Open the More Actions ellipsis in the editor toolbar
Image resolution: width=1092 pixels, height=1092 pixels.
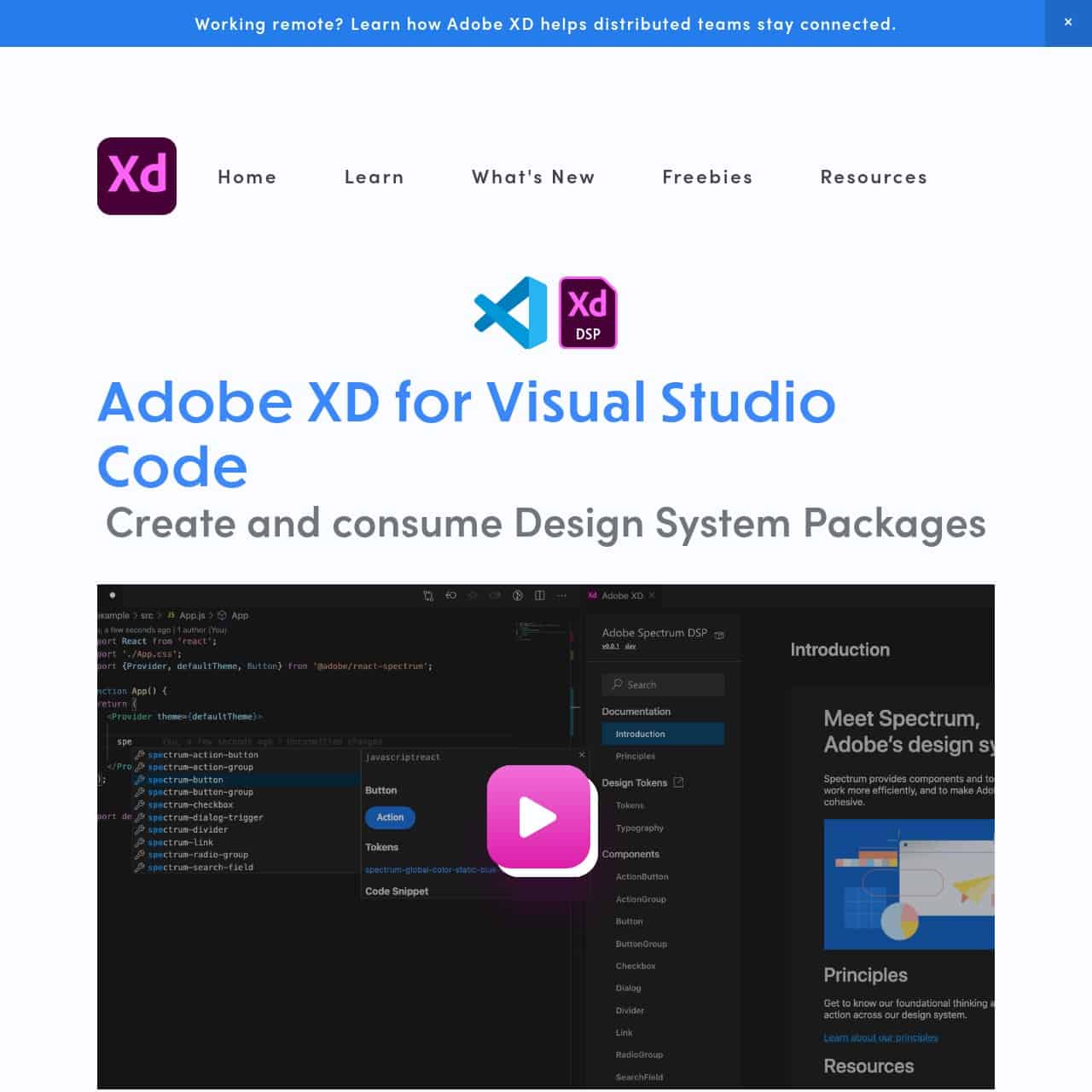coord(561,595)
